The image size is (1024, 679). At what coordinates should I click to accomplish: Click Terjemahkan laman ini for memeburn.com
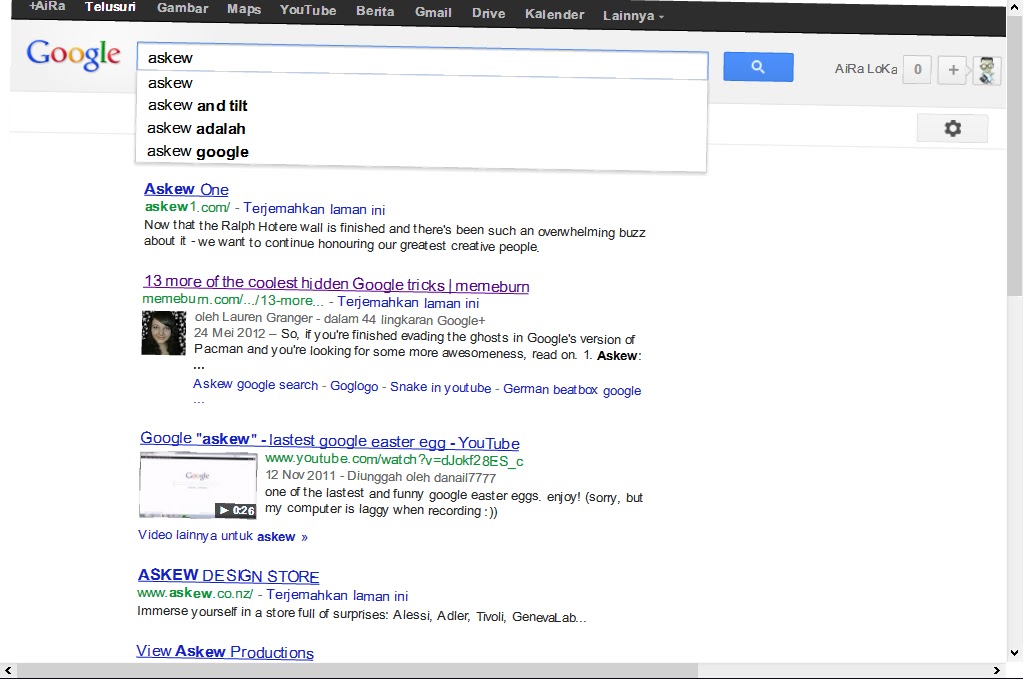(x=408, y=302)
